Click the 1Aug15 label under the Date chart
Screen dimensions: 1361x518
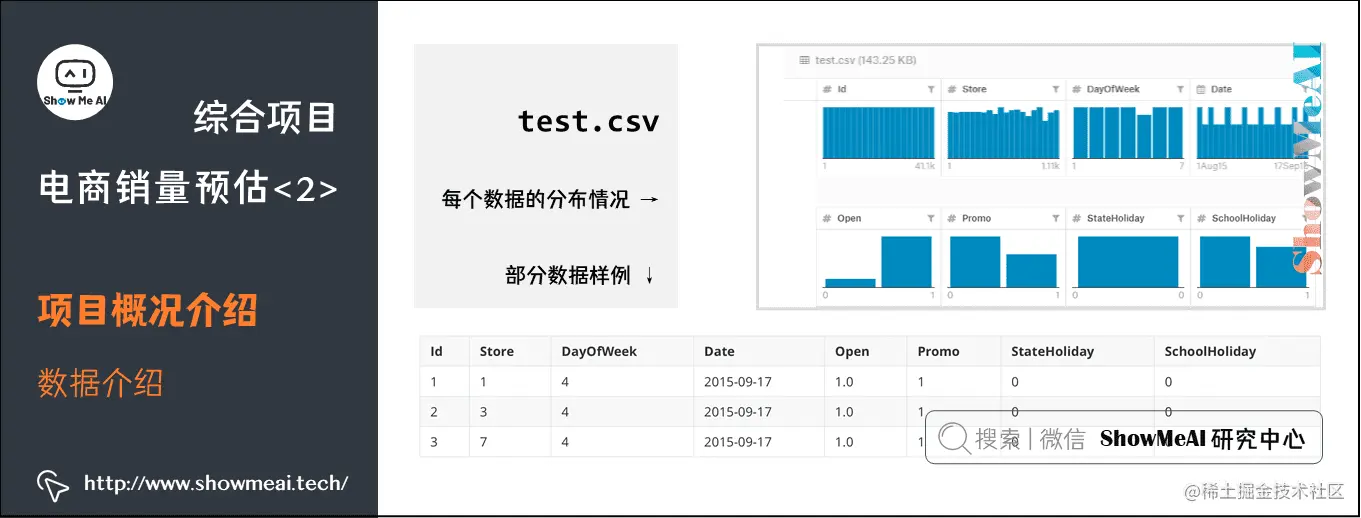click(x=1211, y=166)
